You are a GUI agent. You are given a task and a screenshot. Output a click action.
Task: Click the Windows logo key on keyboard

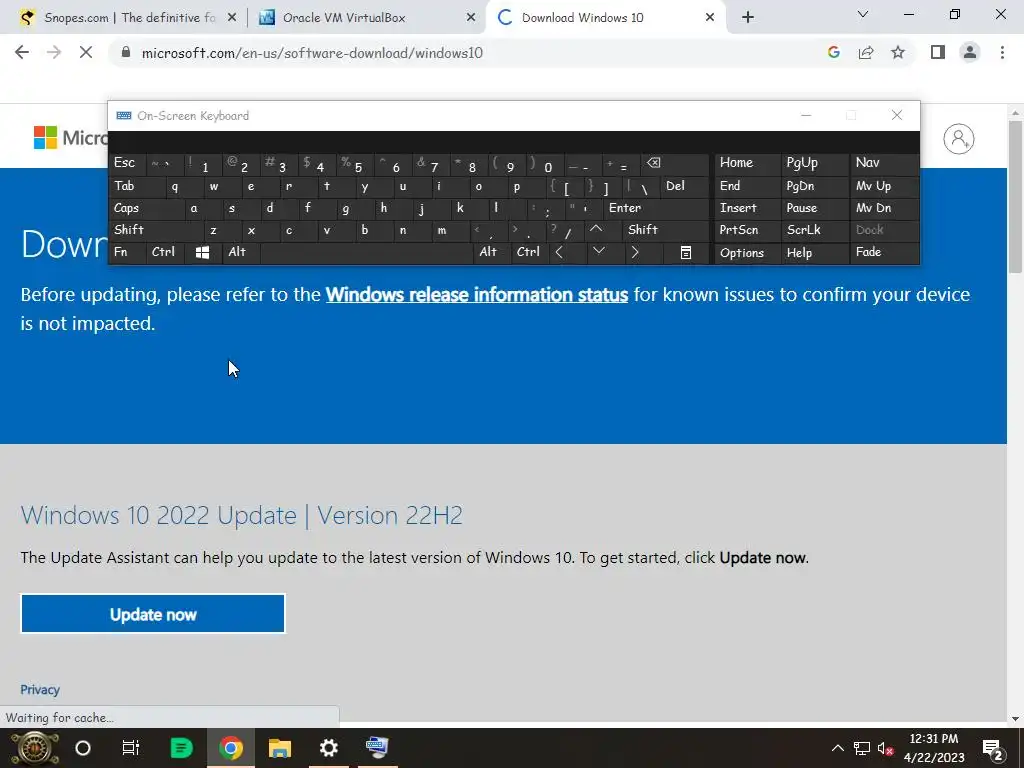[202, 253]
